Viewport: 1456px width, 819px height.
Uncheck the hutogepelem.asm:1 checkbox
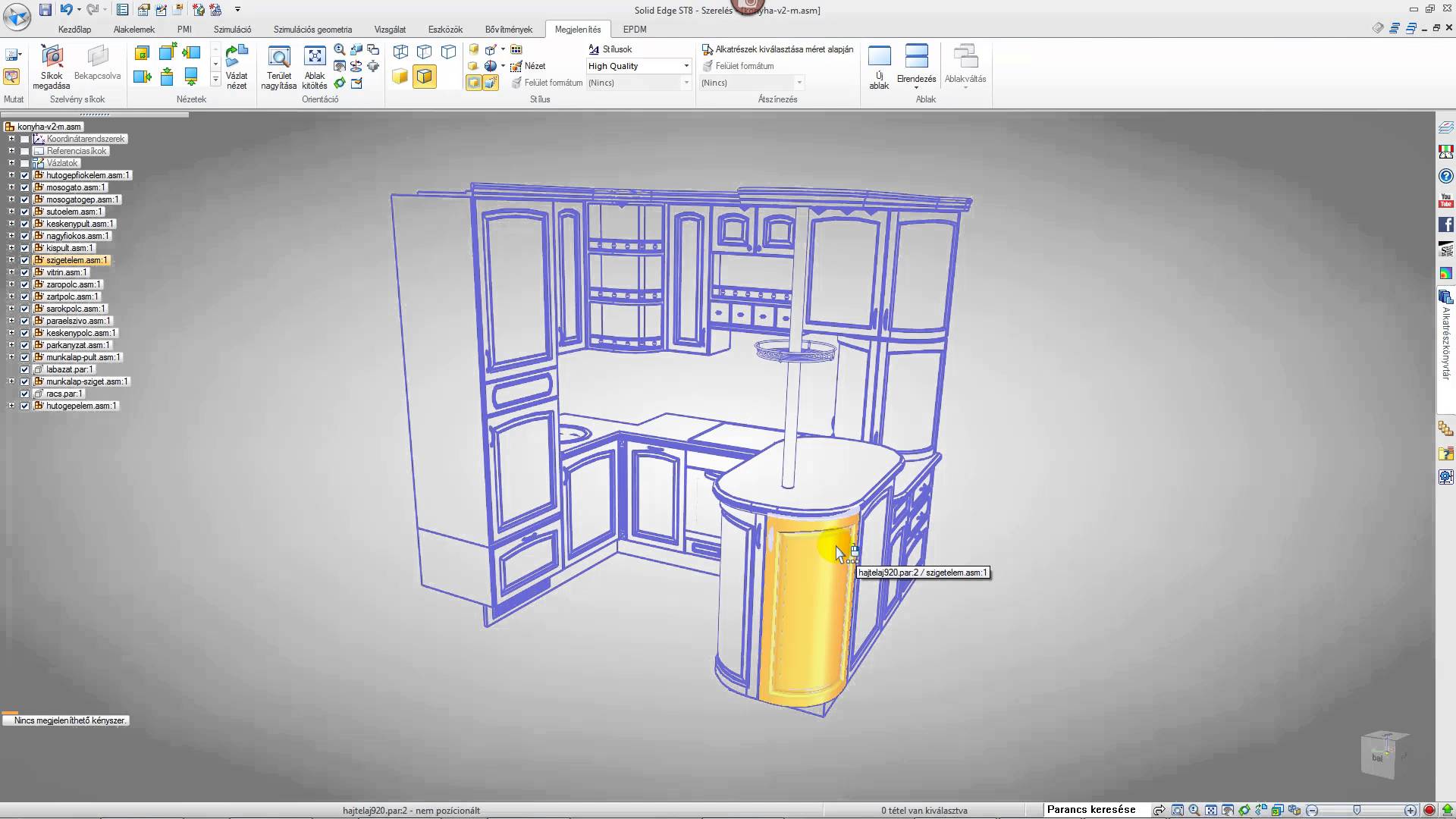click(x=25, y=406)
